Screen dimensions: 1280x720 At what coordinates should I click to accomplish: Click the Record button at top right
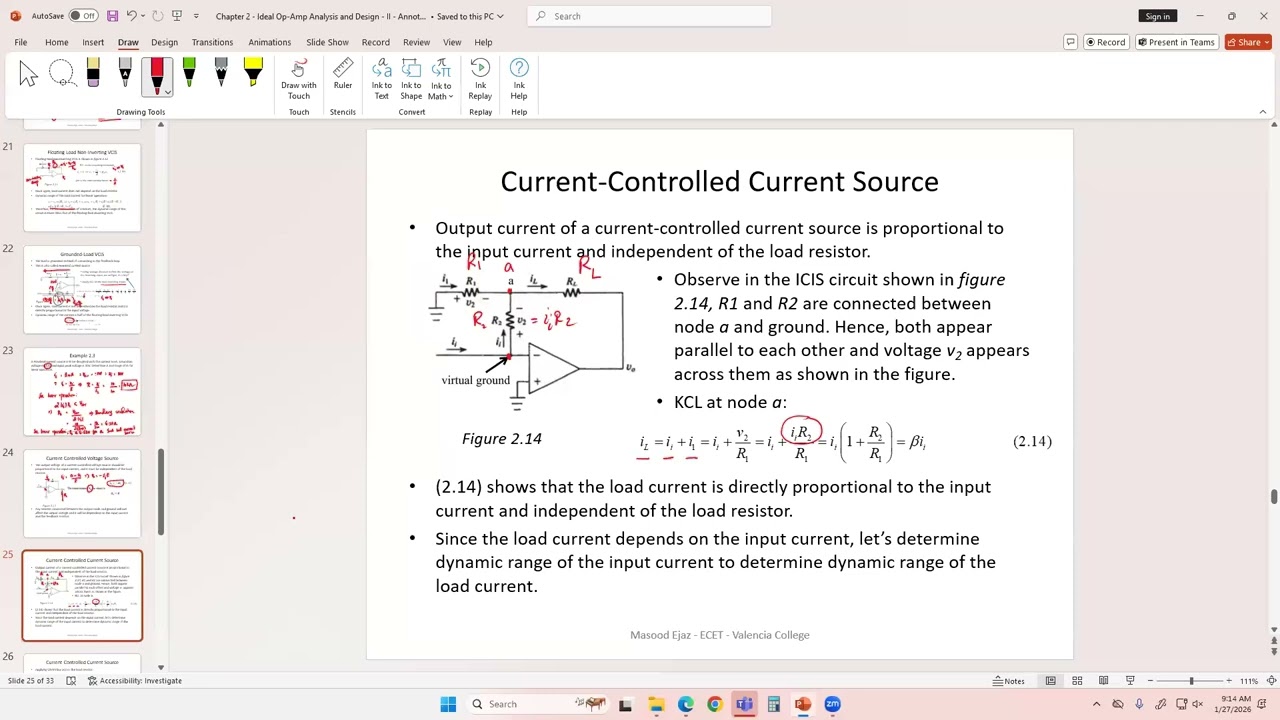coord(1105,42)
